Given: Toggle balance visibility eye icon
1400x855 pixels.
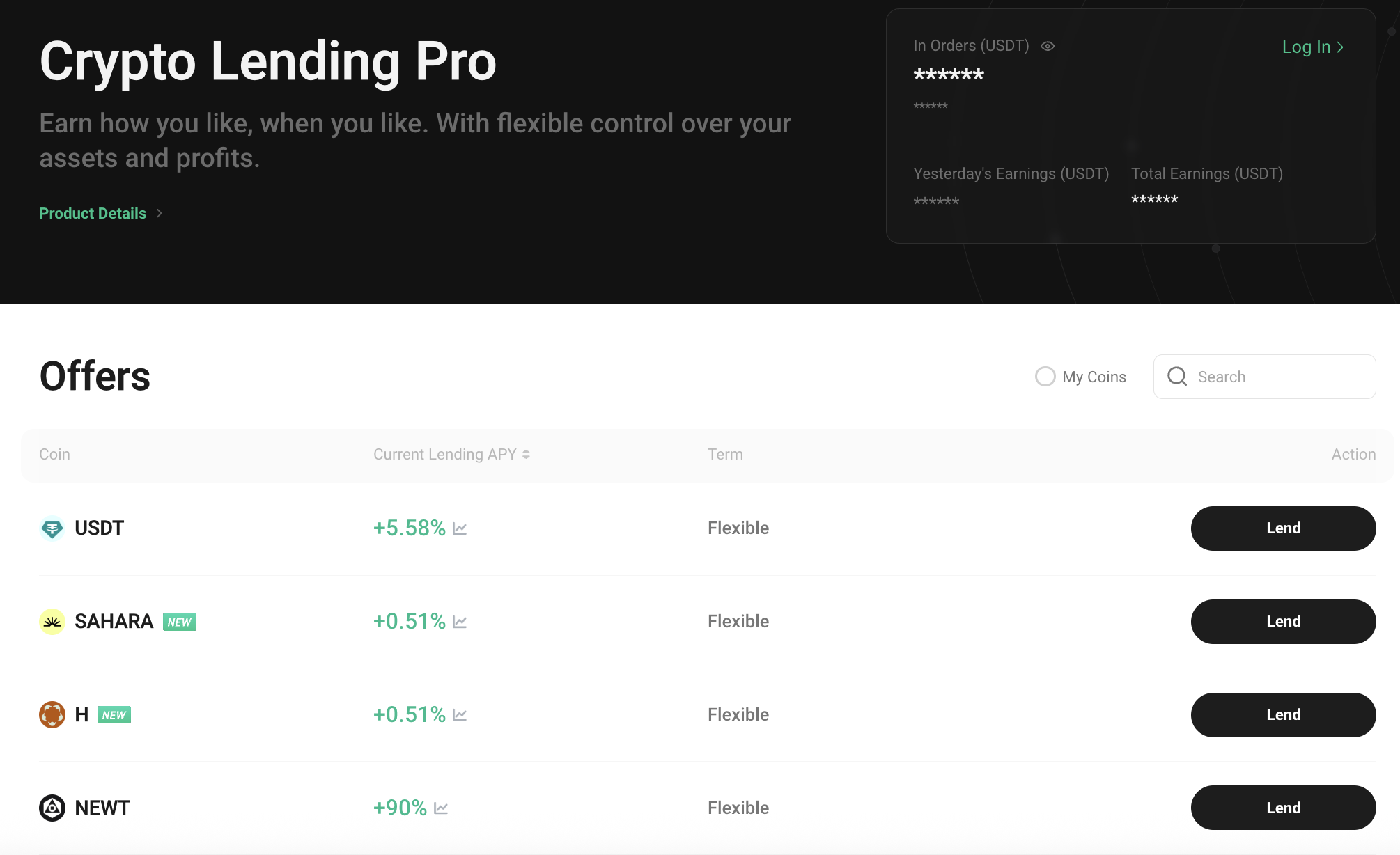Looking at the screenshot, I should (1048, 47).
